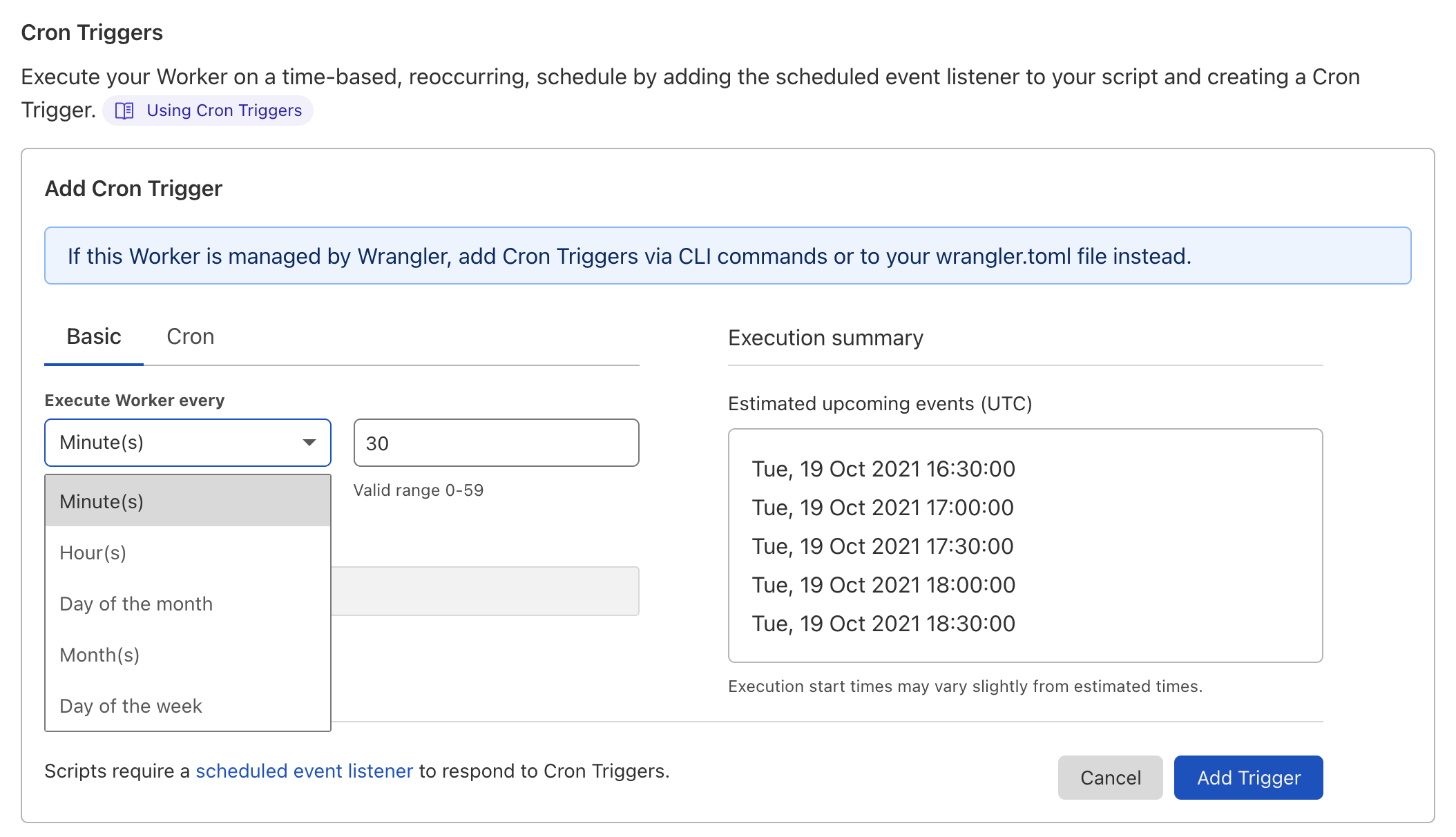
Task: Click the Cancel button
Action: point(1110,778)
